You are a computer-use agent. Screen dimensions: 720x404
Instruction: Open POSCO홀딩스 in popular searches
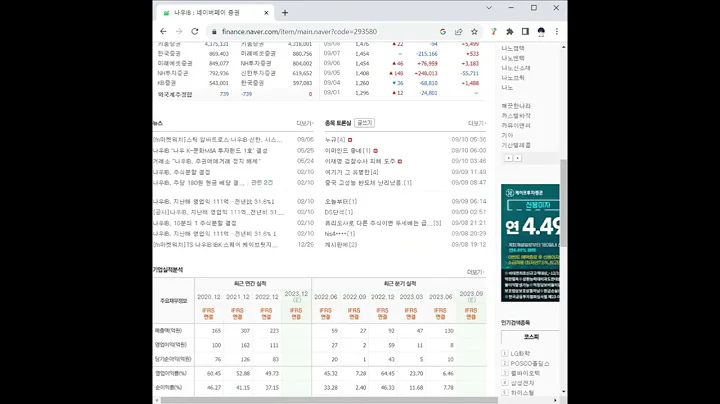(530, 363)
